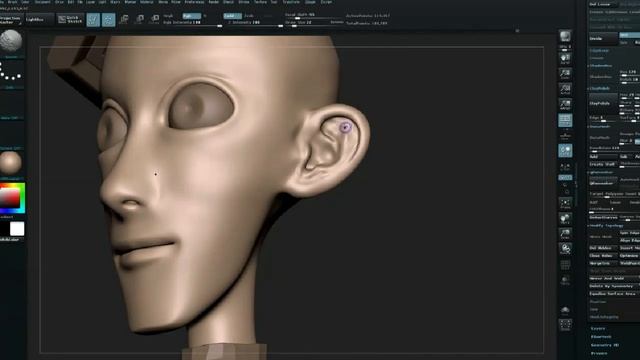Click the Zoom document icon
The image size is (640, 360).
565,74
